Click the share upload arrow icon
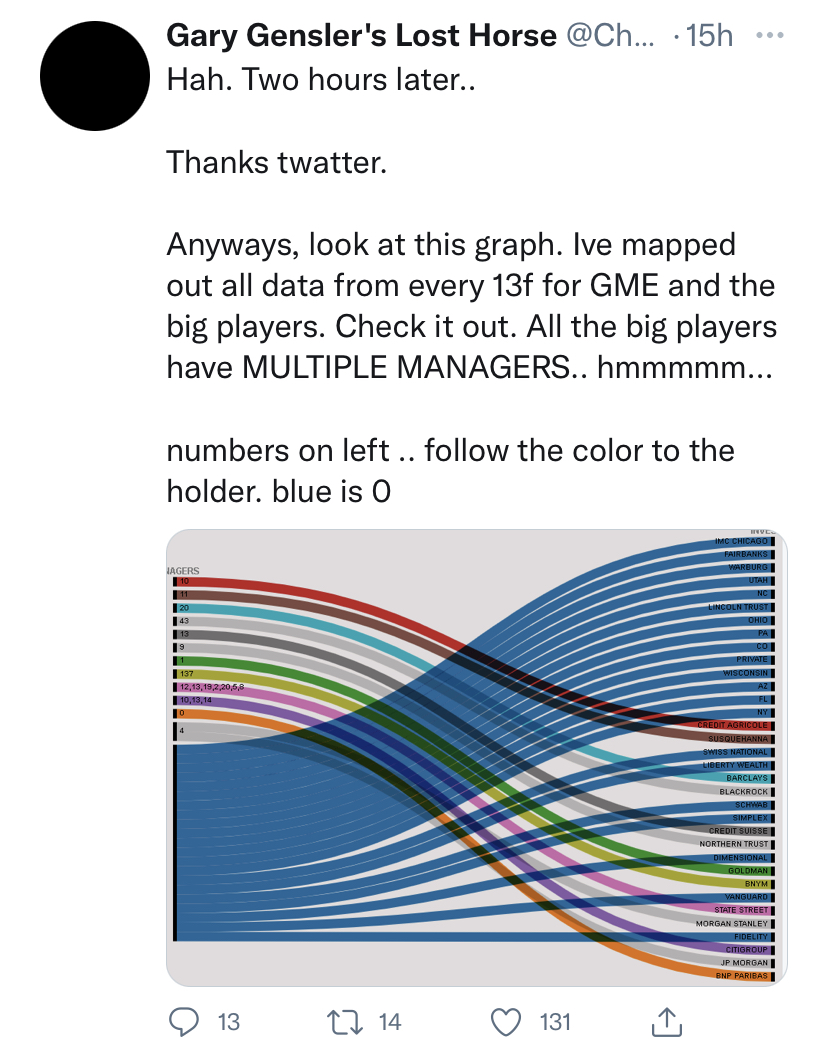The width and height of the screenshot is (828, 1059). (x=665, y=1021)
